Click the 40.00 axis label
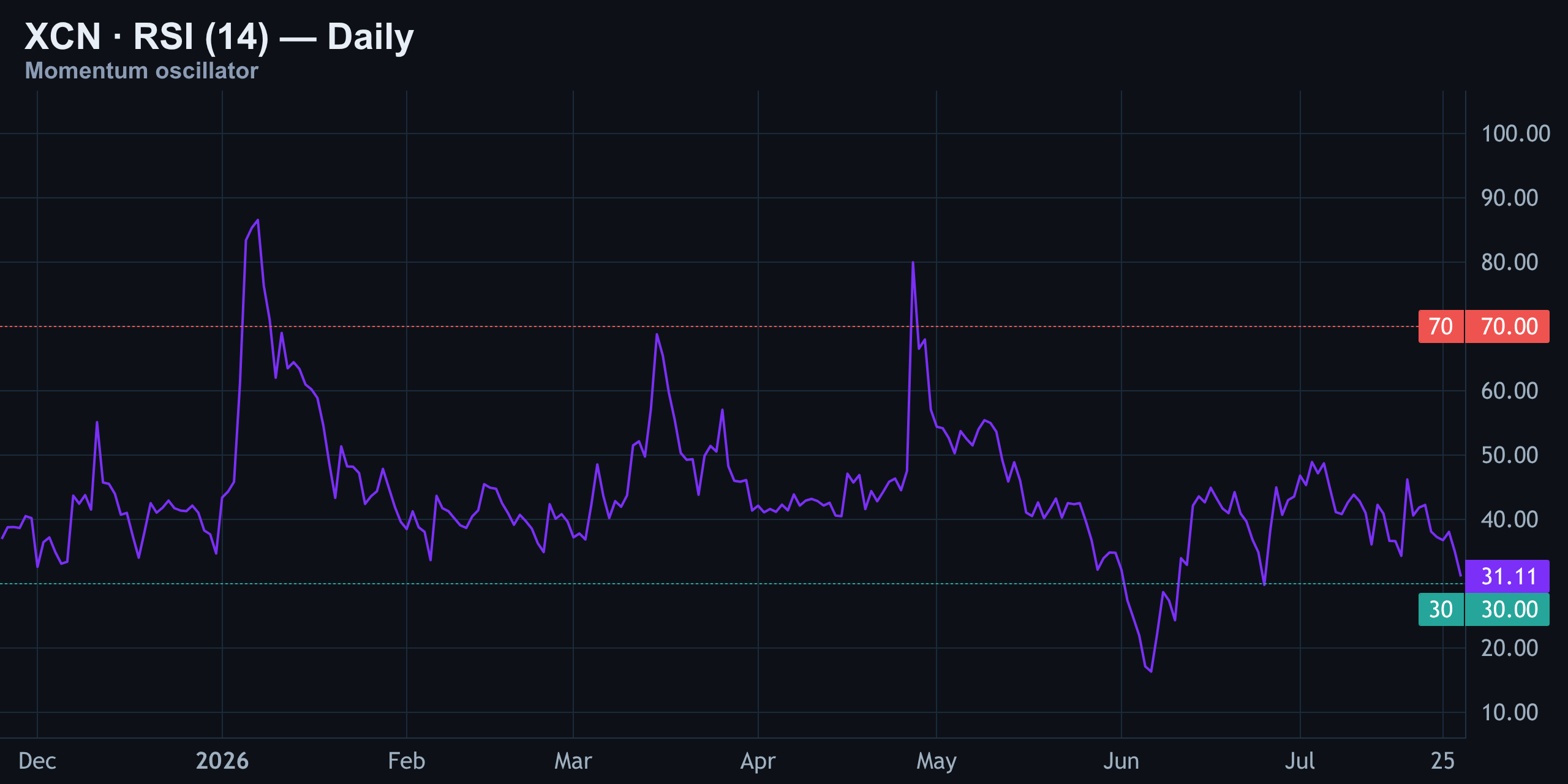 tap(1509, 519)
